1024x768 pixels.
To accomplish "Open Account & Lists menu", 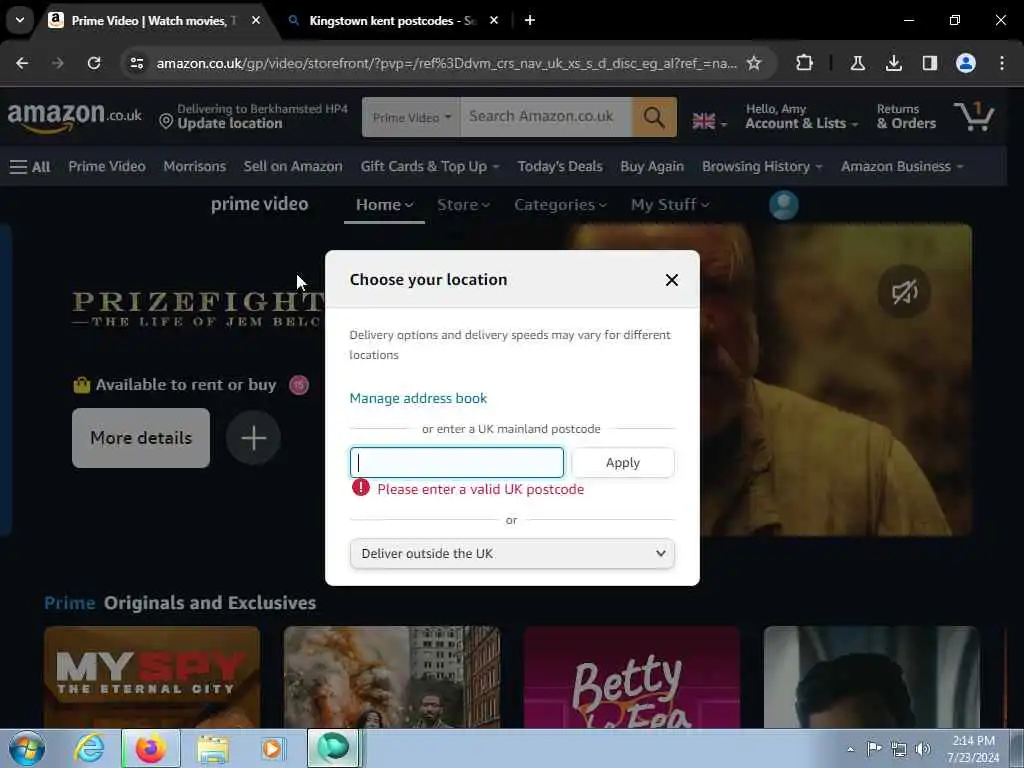I will (801, 116).
